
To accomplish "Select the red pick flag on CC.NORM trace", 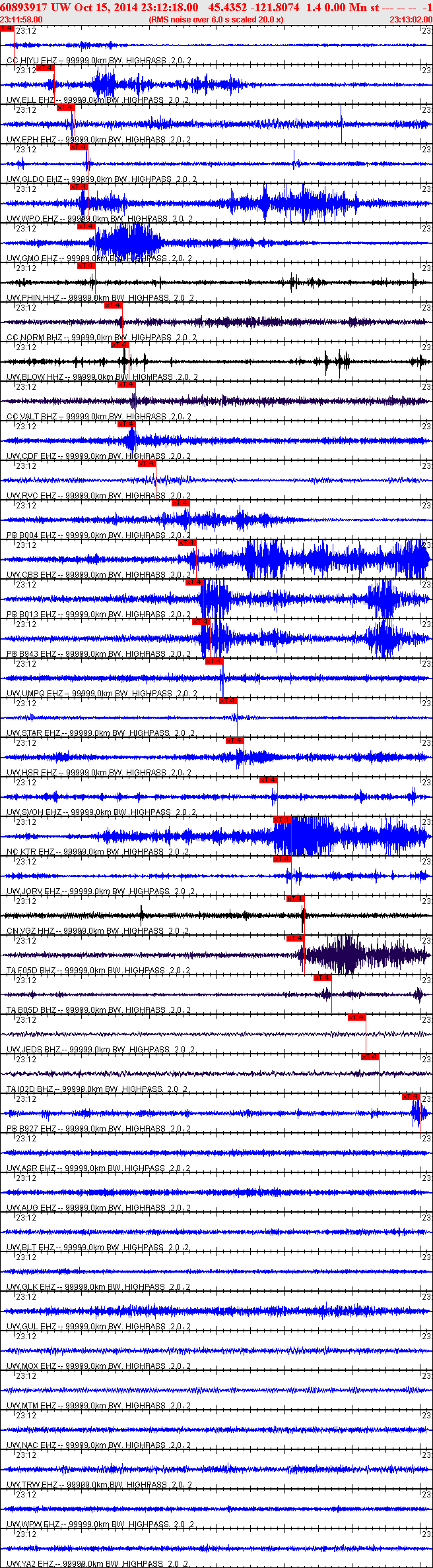I will coord(114,305).
